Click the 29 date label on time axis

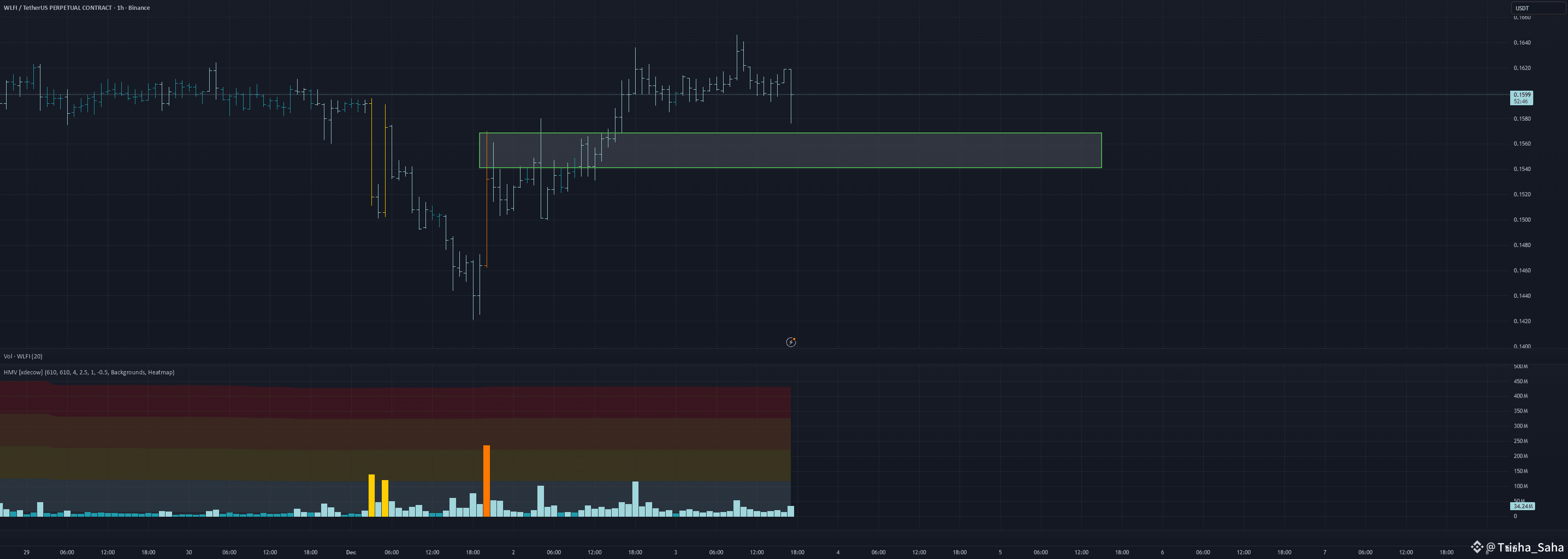tap(26, 552)
